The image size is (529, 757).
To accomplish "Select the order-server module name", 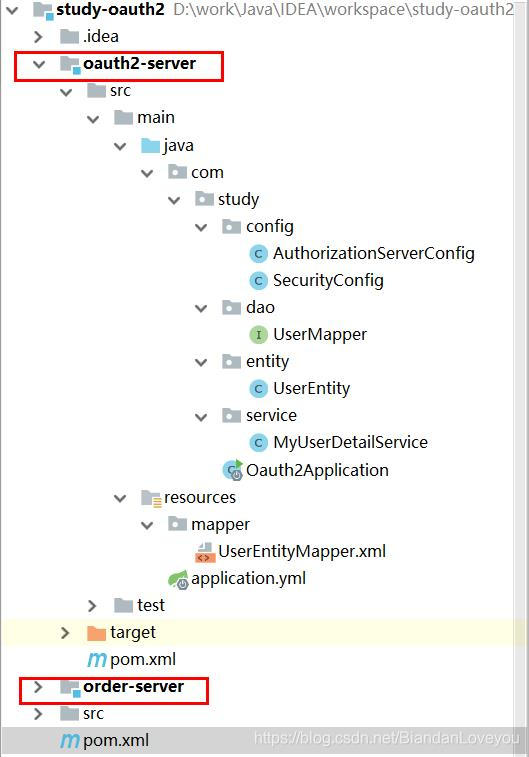I will pos(133,687).
